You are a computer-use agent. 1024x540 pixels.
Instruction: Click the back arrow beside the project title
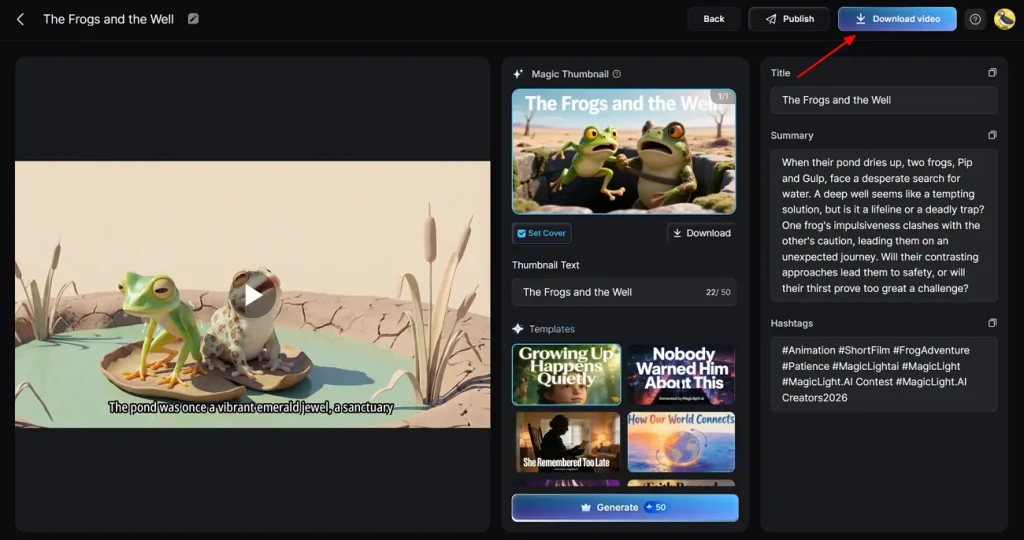pos(20,19)
